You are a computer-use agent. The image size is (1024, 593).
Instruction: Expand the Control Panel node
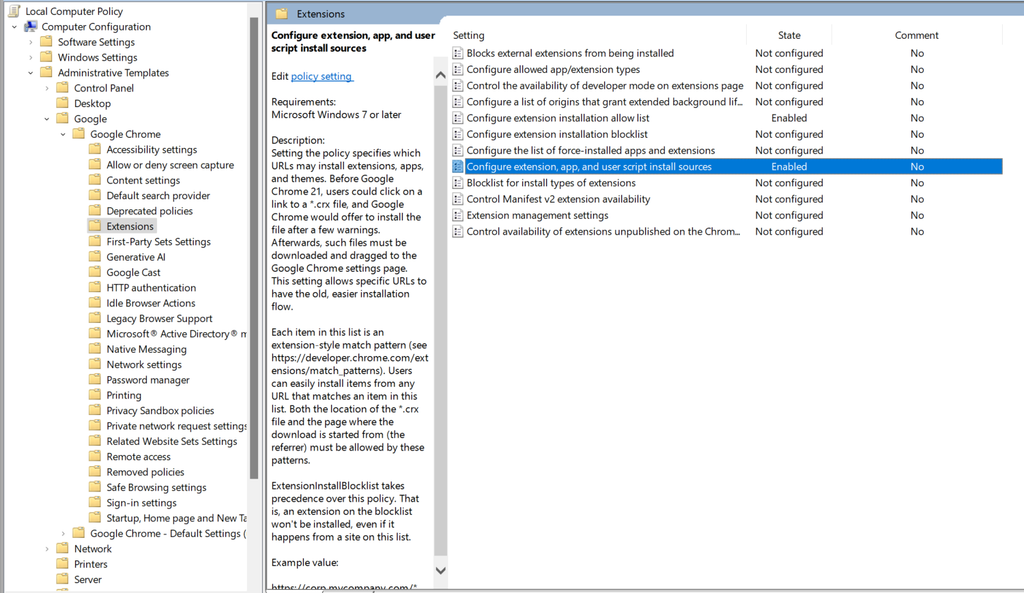(x=47, y=88)
